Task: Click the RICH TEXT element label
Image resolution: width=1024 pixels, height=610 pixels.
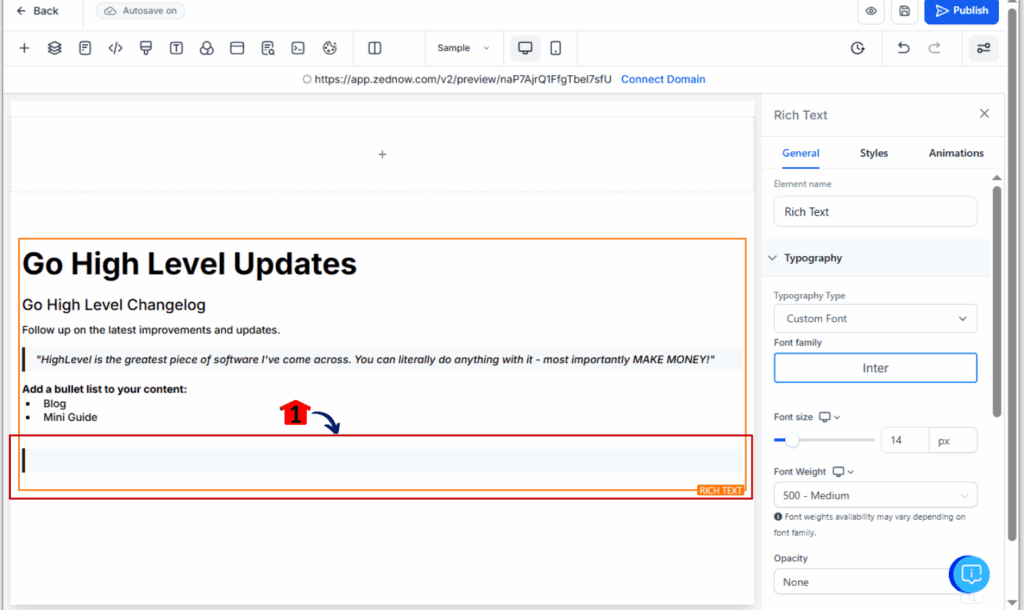Action: pyautogui.click(x=720, y=490)
